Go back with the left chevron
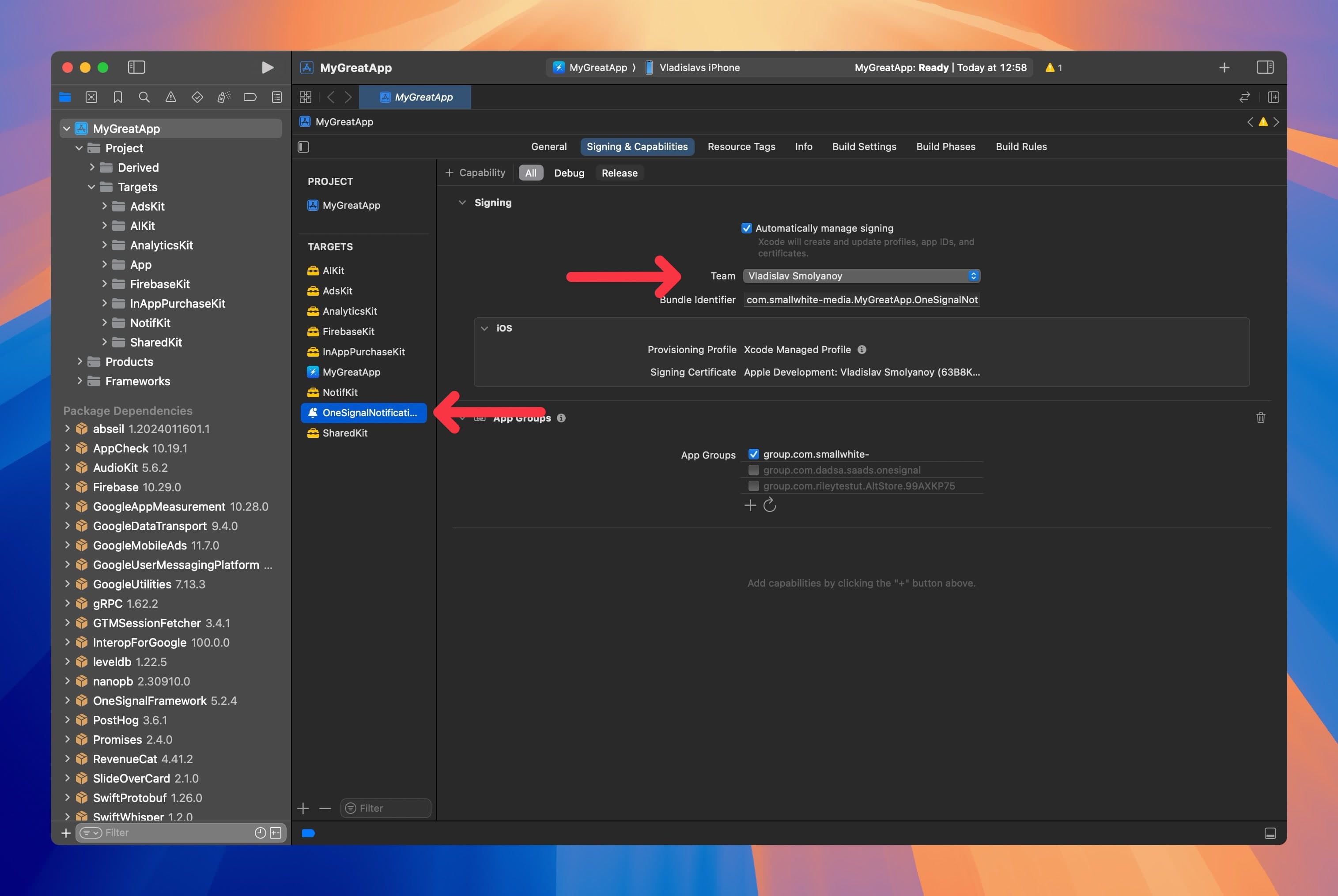1338x896 pixels. coord(330,97)
